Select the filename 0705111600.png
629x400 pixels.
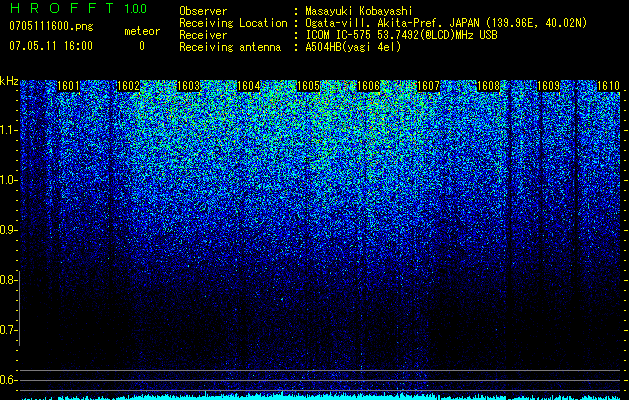(x=51, y=26)
